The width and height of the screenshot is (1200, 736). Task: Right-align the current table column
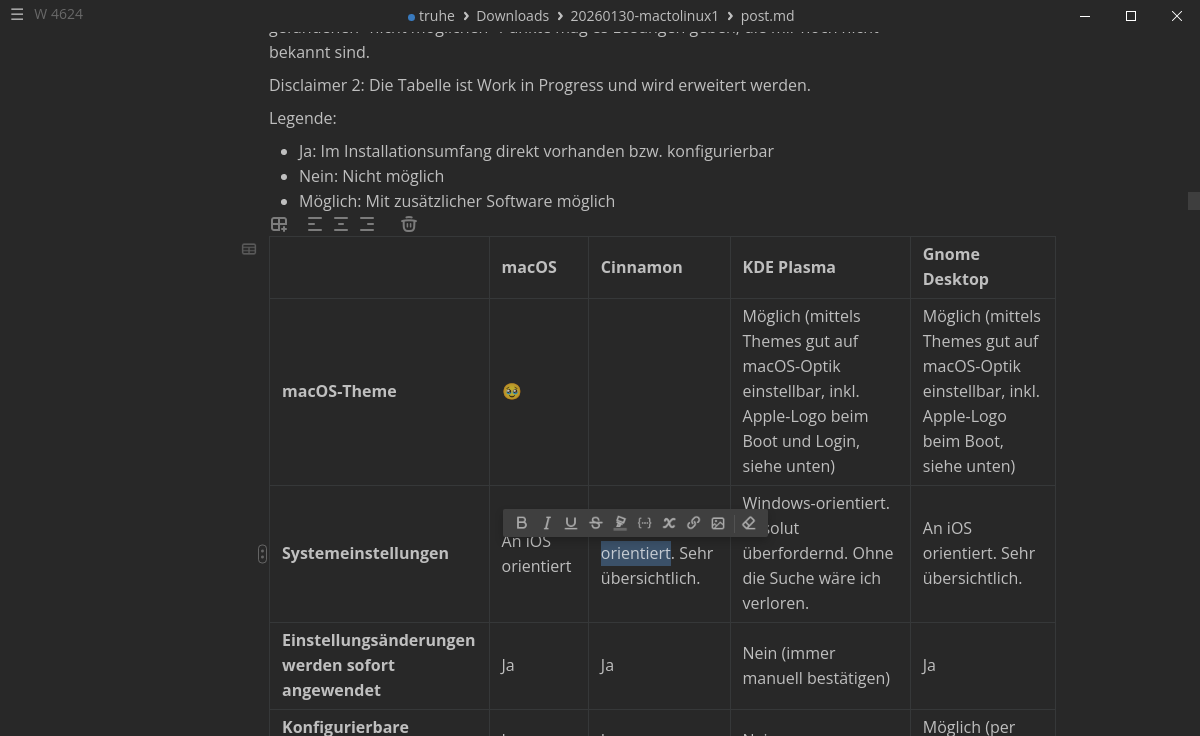(x=367, y=224)
